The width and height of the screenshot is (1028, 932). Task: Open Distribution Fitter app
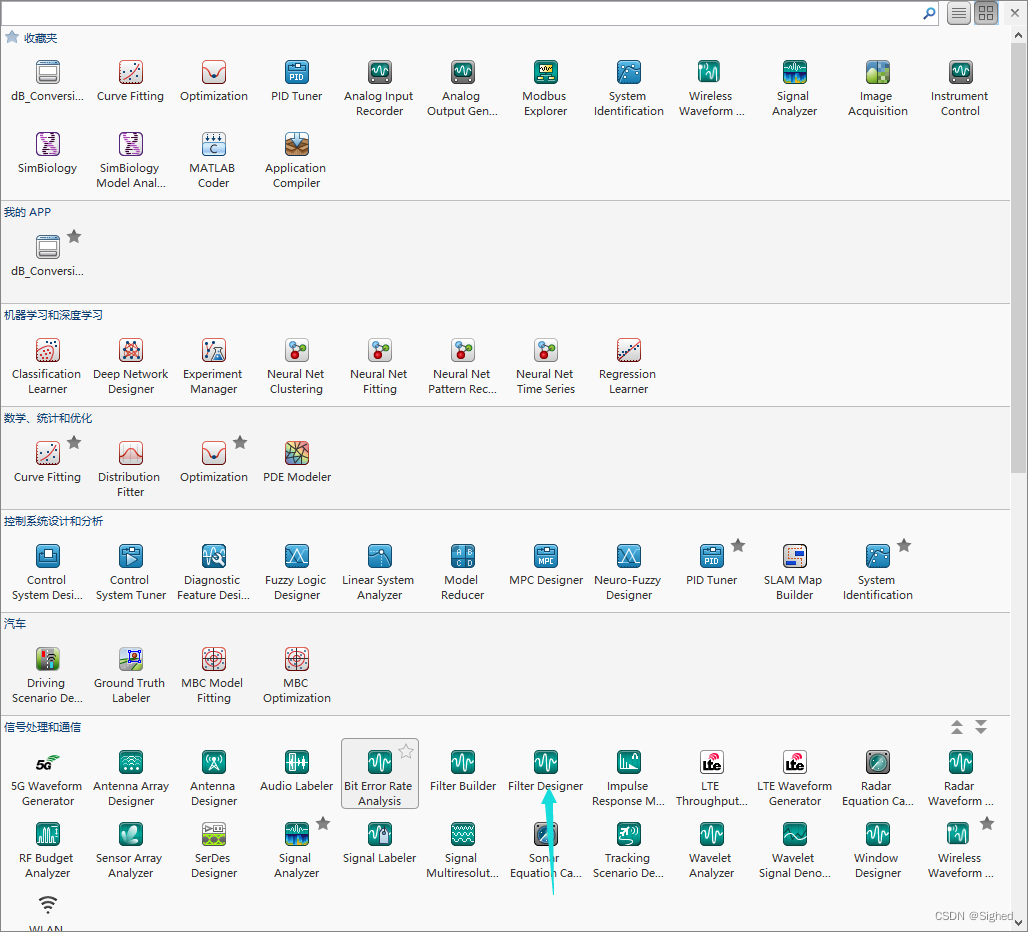pyautogui.click(x=130, y=469)
